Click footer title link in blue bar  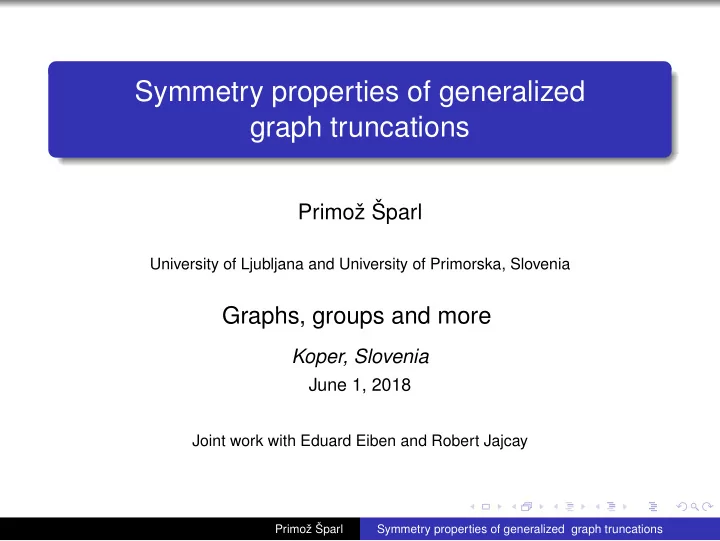click(520, 529)
